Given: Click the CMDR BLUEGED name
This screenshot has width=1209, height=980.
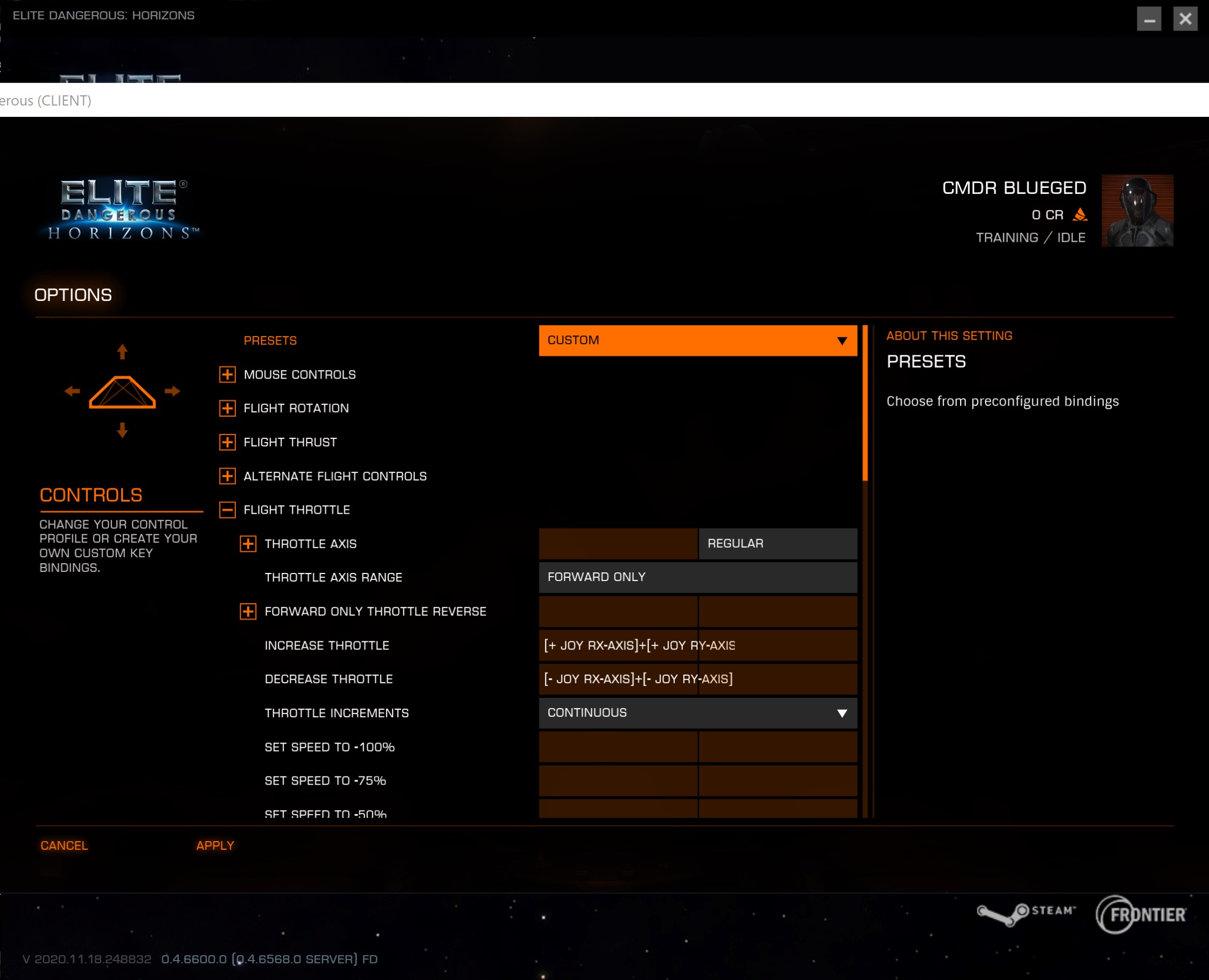Looking at the screenshot, I should click(1014, 187).
